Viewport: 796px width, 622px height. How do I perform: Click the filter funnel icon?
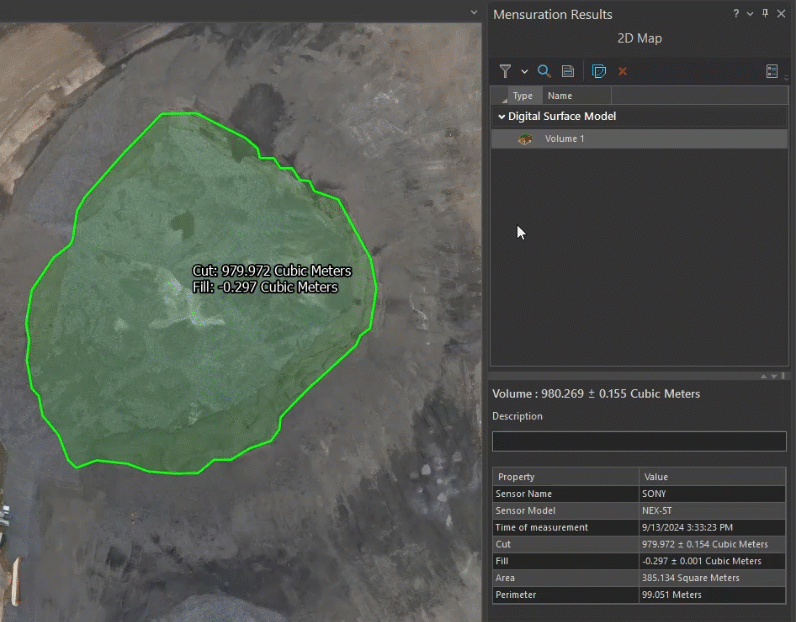pos(505,71)
